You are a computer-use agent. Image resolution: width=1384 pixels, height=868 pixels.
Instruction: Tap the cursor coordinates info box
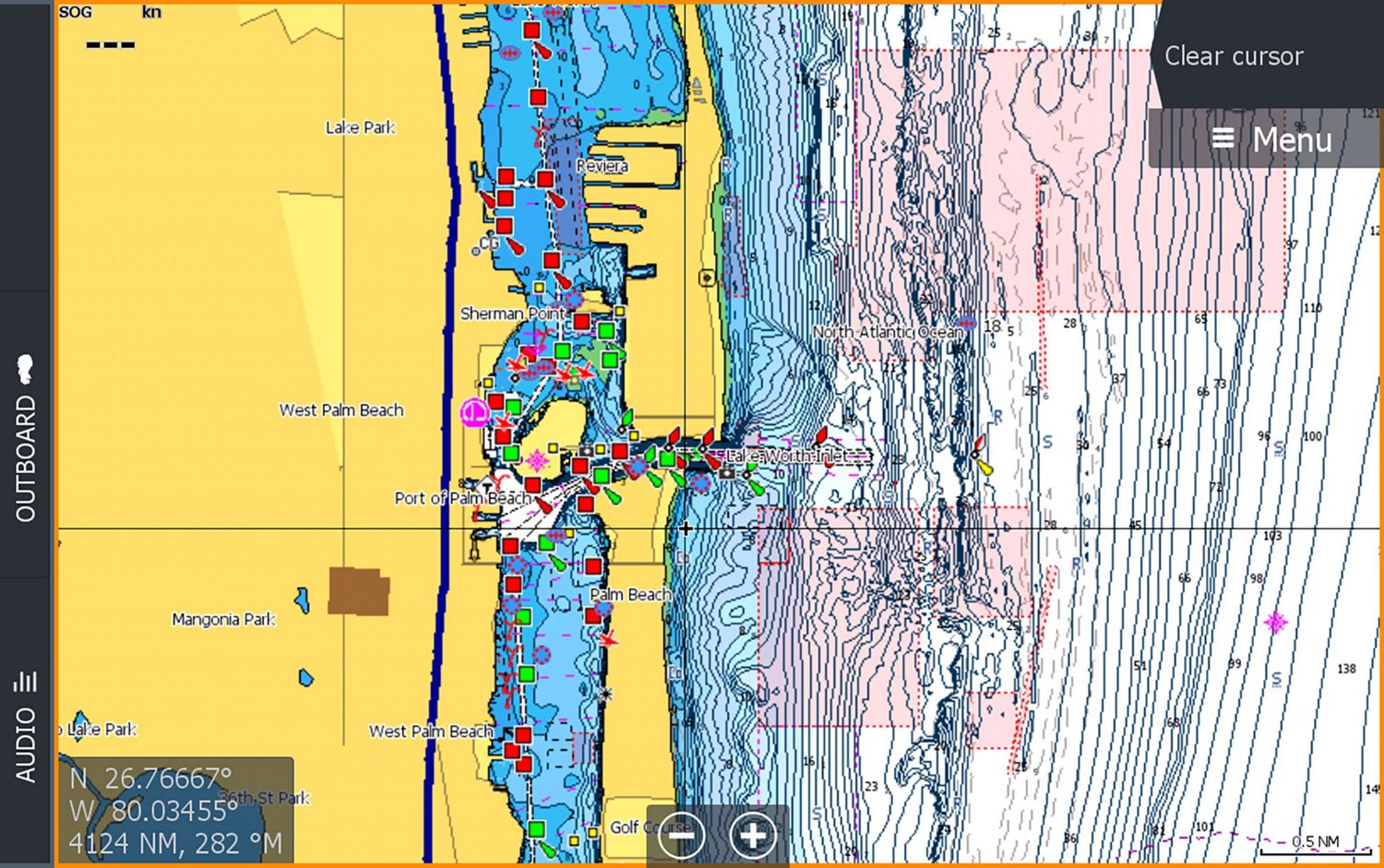coord(175,810)
